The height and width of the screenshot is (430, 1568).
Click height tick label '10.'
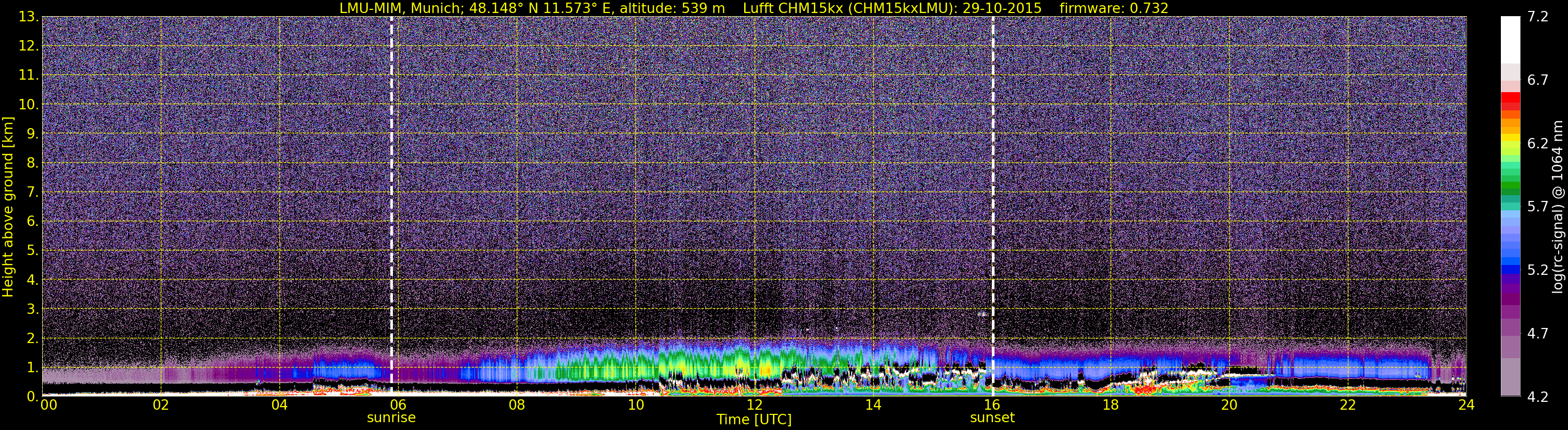[29, 105]
